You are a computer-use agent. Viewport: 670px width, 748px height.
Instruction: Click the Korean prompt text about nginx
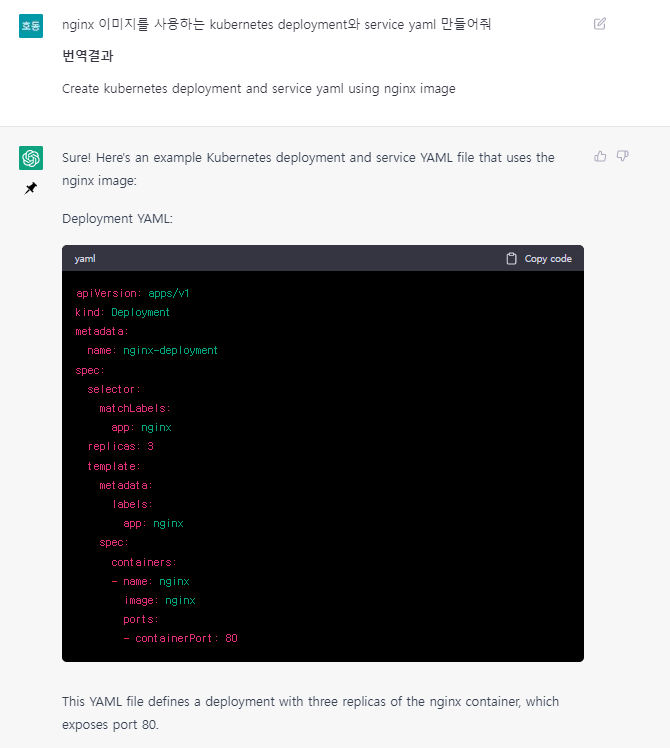[x=276, y=24]
